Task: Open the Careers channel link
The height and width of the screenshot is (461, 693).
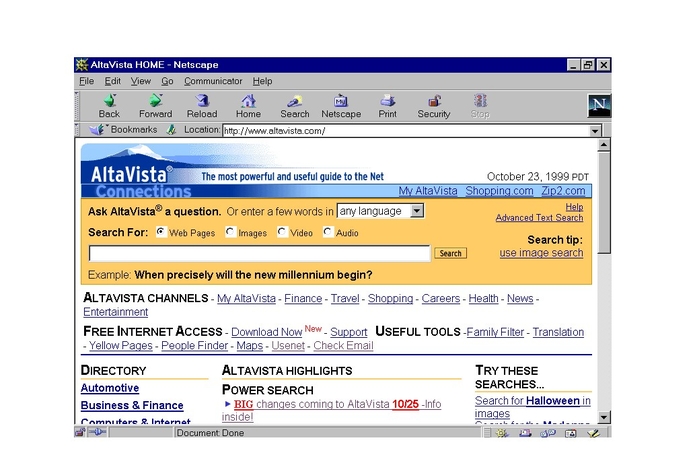Action: click(441, 298)
